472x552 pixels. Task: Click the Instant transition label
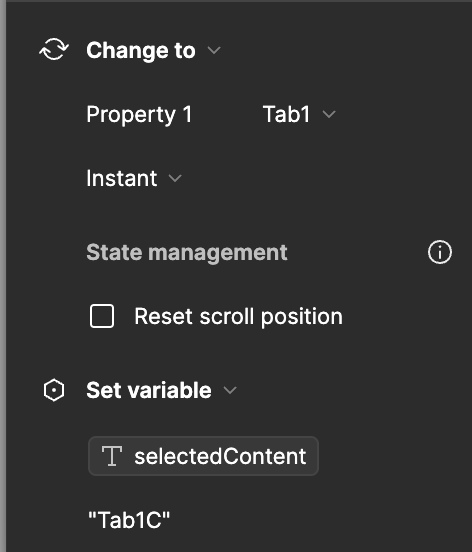(122, 178)
